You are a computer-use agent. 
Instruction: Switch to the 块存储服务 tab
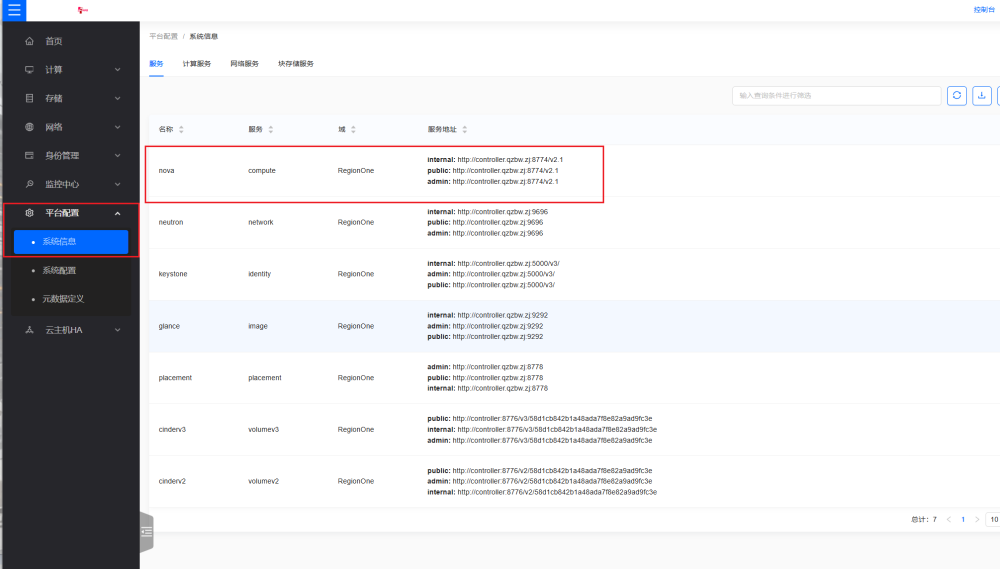296,63
